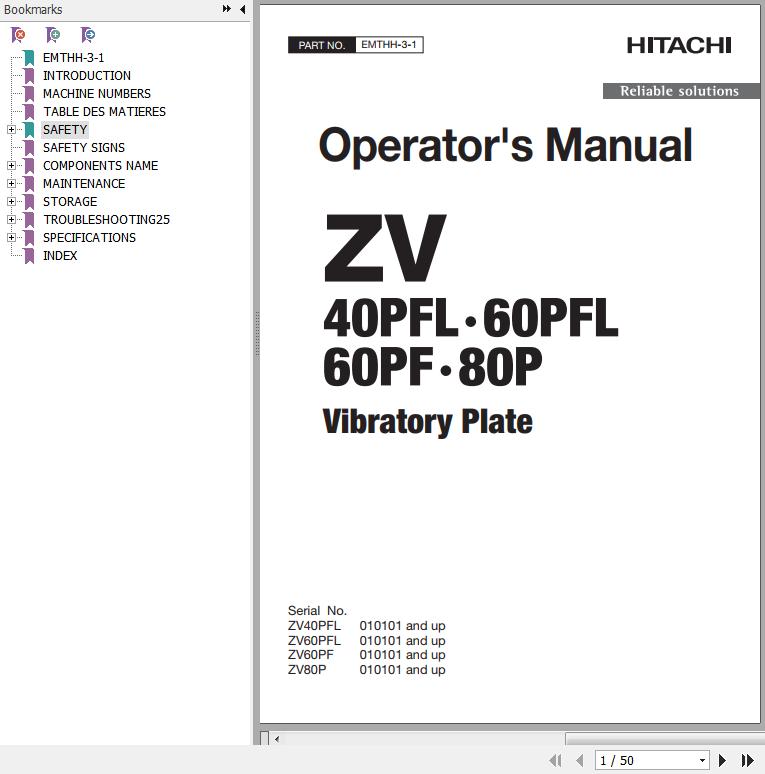The image size is (765, 774).
Task: Expand the TROUBLESHOOTING25 bookmark
Action: point(11,220)
